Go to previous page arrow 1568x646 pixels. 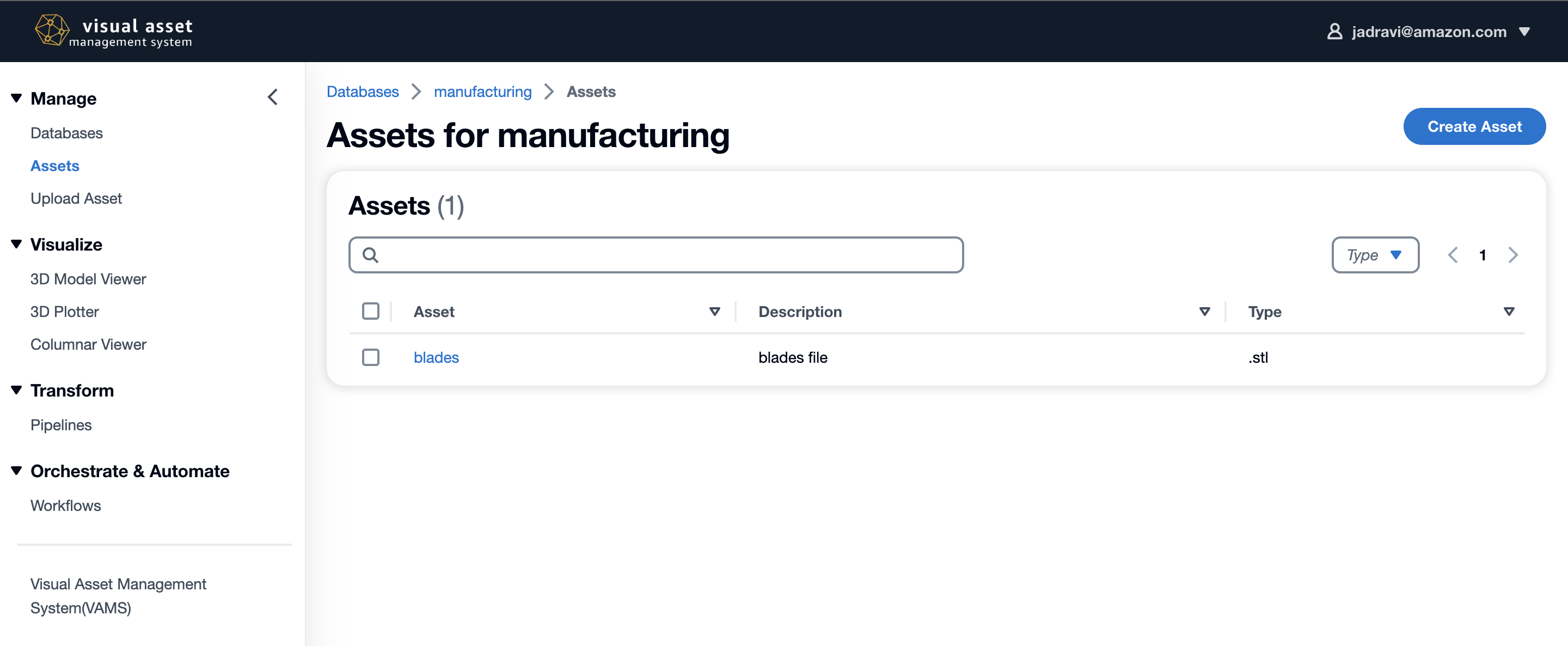[x=1453, y=255]
